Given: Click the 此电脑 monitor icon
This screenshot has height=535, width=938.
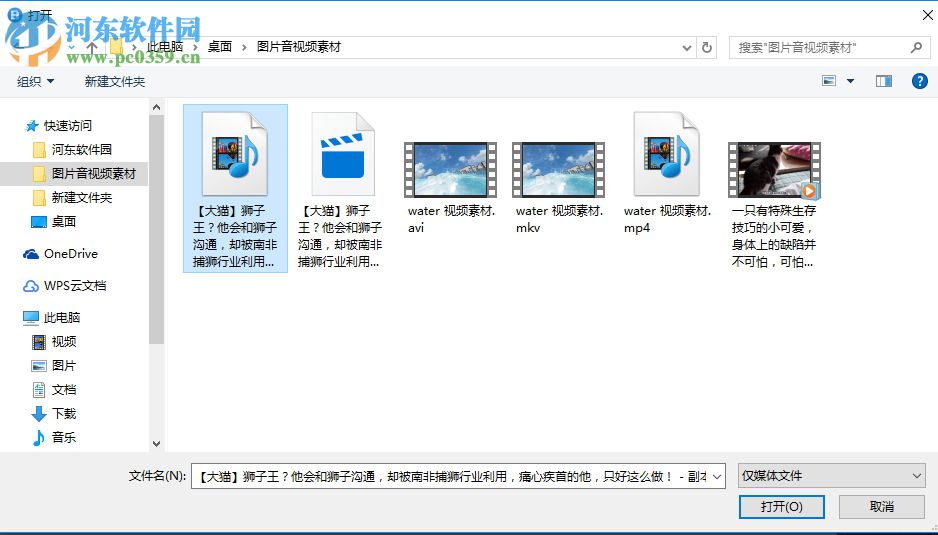Looking at the screenshot, I should click(x=31, y=318).
